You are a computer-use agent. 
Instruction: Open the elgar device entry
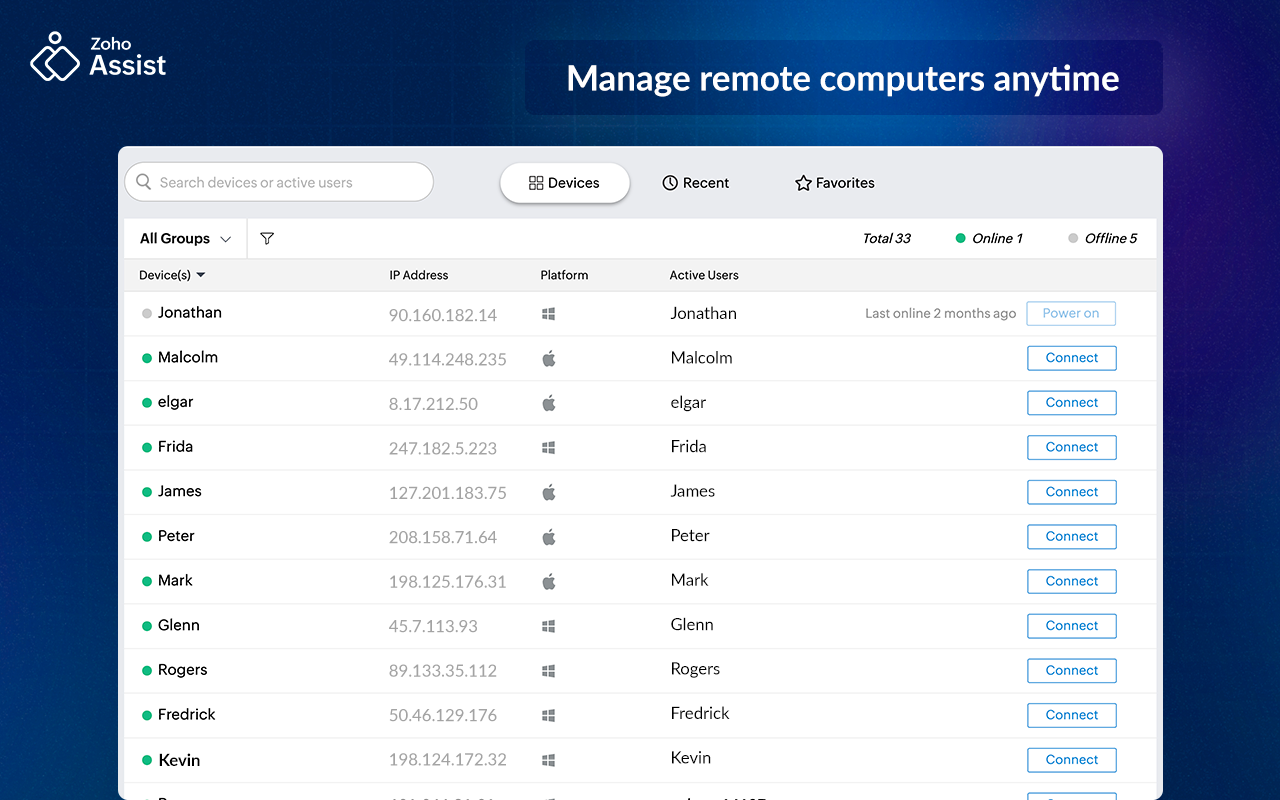point(176,402)
